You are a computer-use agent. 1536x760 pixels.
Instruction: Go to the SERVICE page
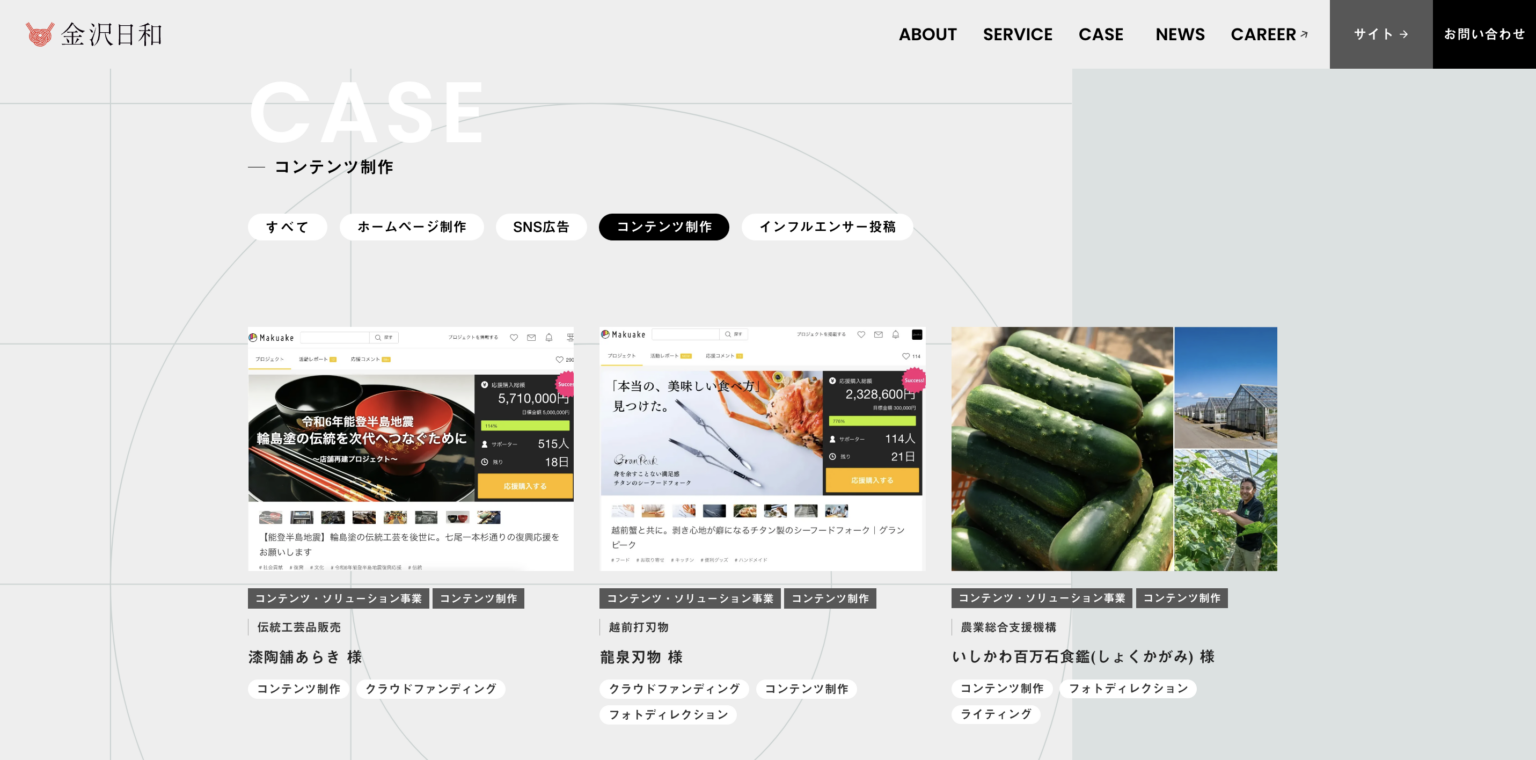pos(1017,34)
